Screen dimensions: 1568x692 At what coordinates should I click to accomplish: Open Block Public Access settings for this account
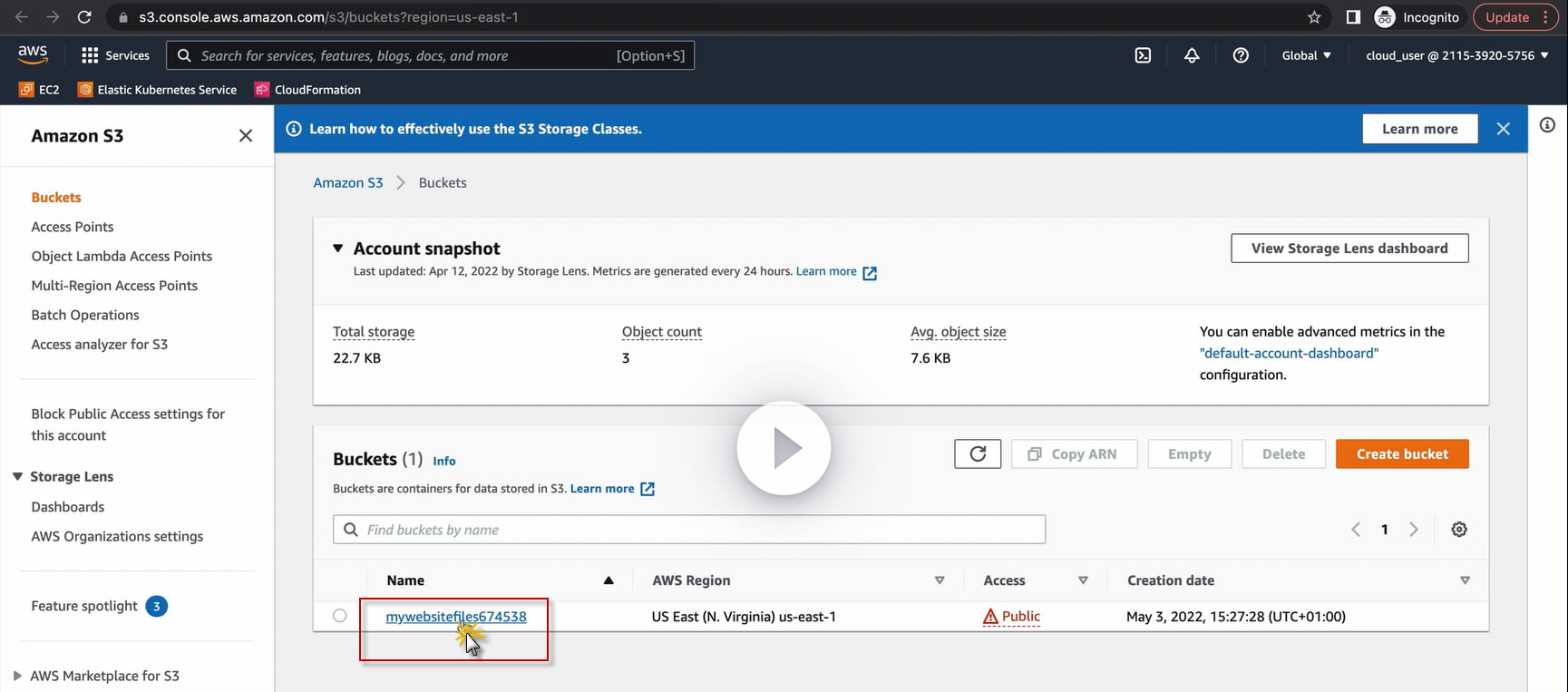click(128, 424)
